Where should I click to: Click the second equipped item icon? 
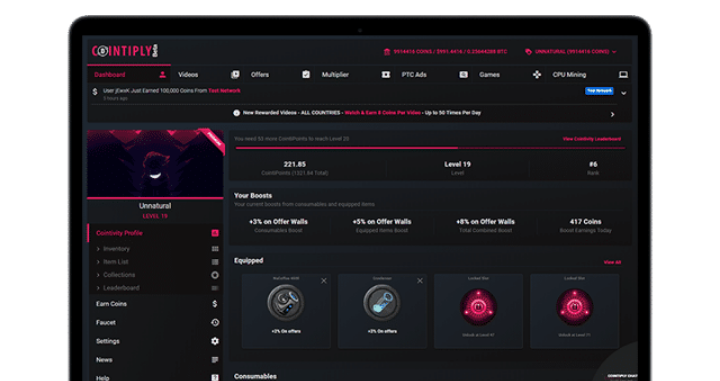click(x=382, y=303)
